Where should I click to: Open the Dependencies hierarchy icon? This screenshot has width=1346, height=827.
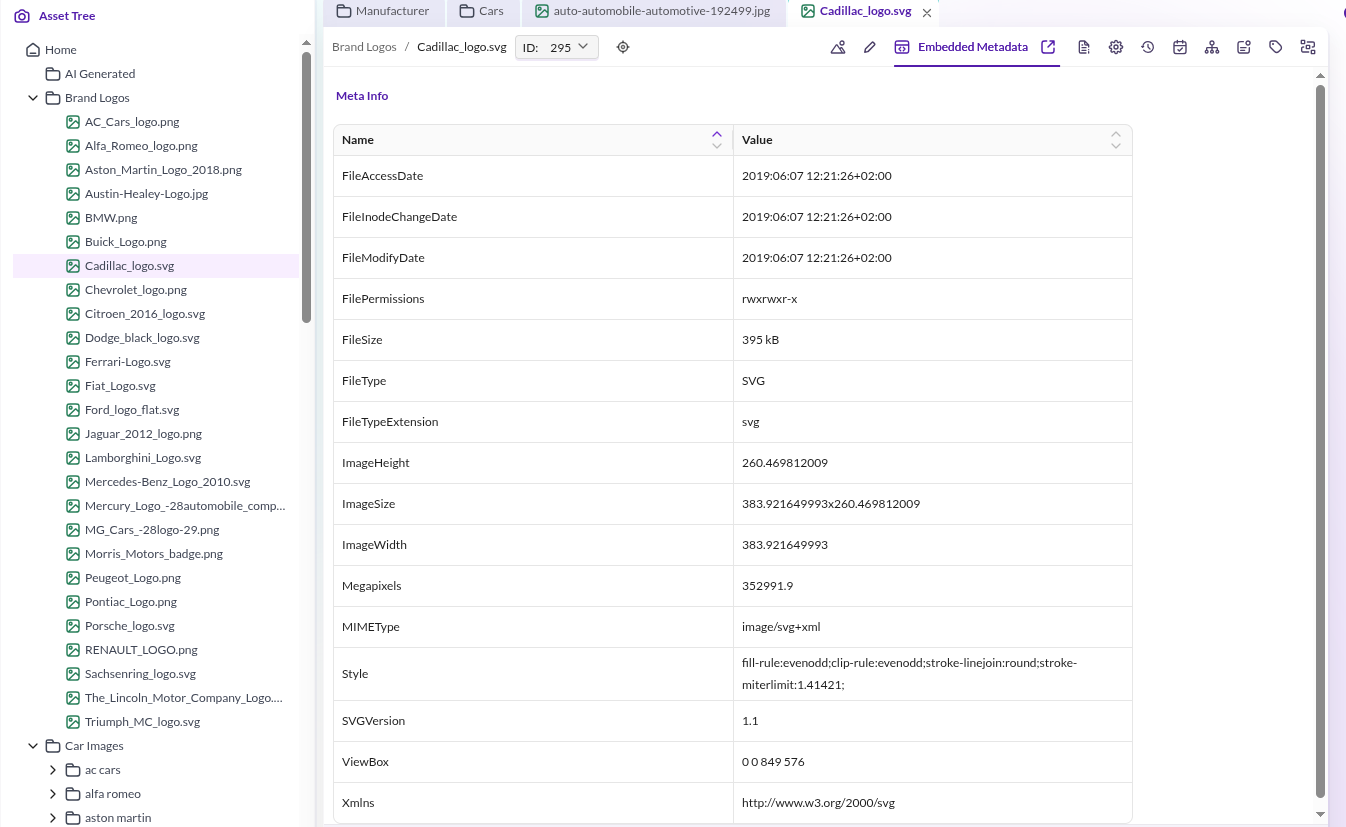1212,47
